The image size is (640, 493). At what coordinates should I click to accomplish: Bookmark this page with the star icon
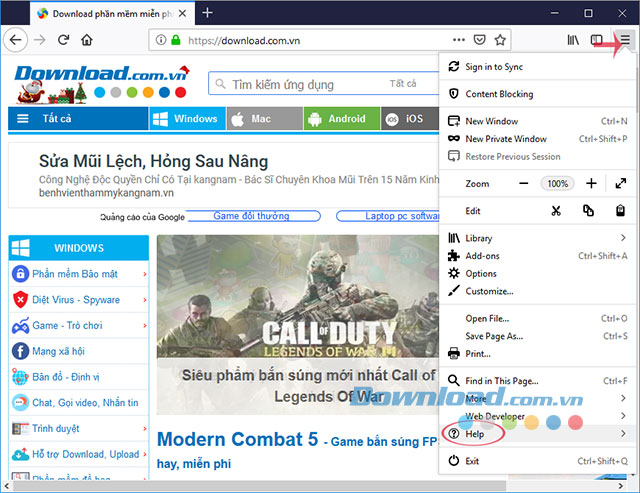pos(500,40)
